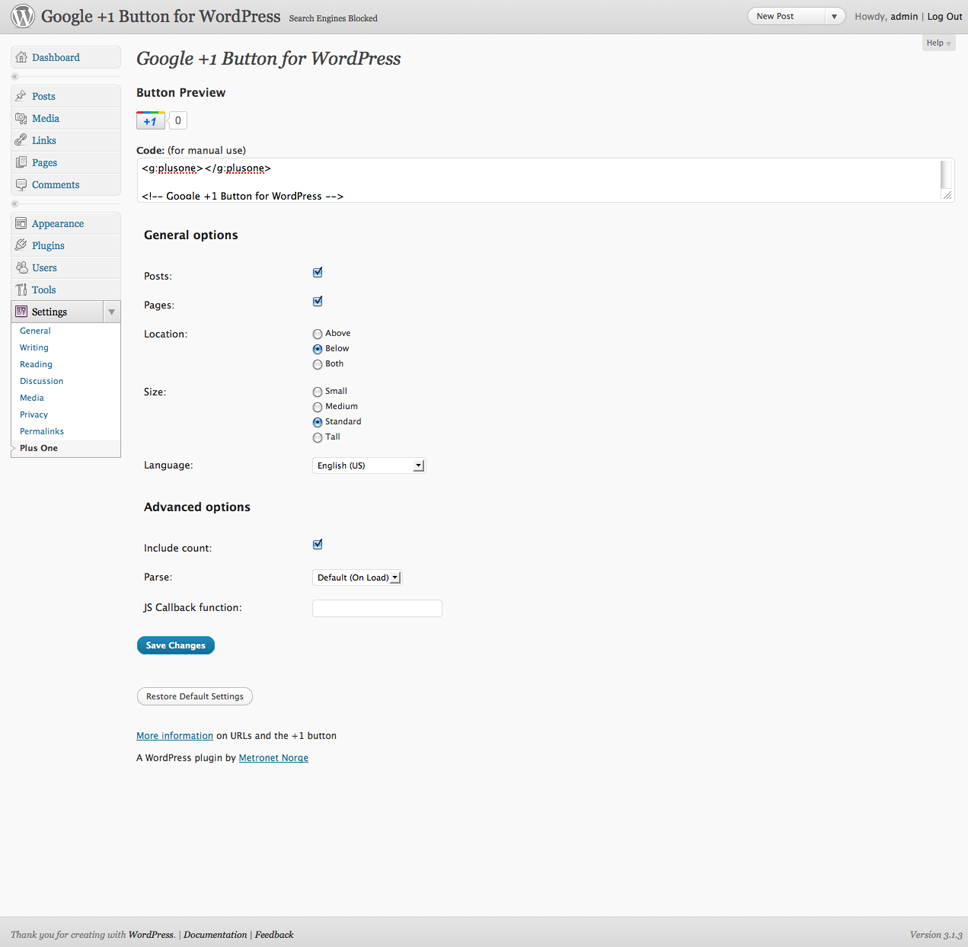Click the +1 count bubble showing 0
The image size is (968, 947).
[178, 120]
